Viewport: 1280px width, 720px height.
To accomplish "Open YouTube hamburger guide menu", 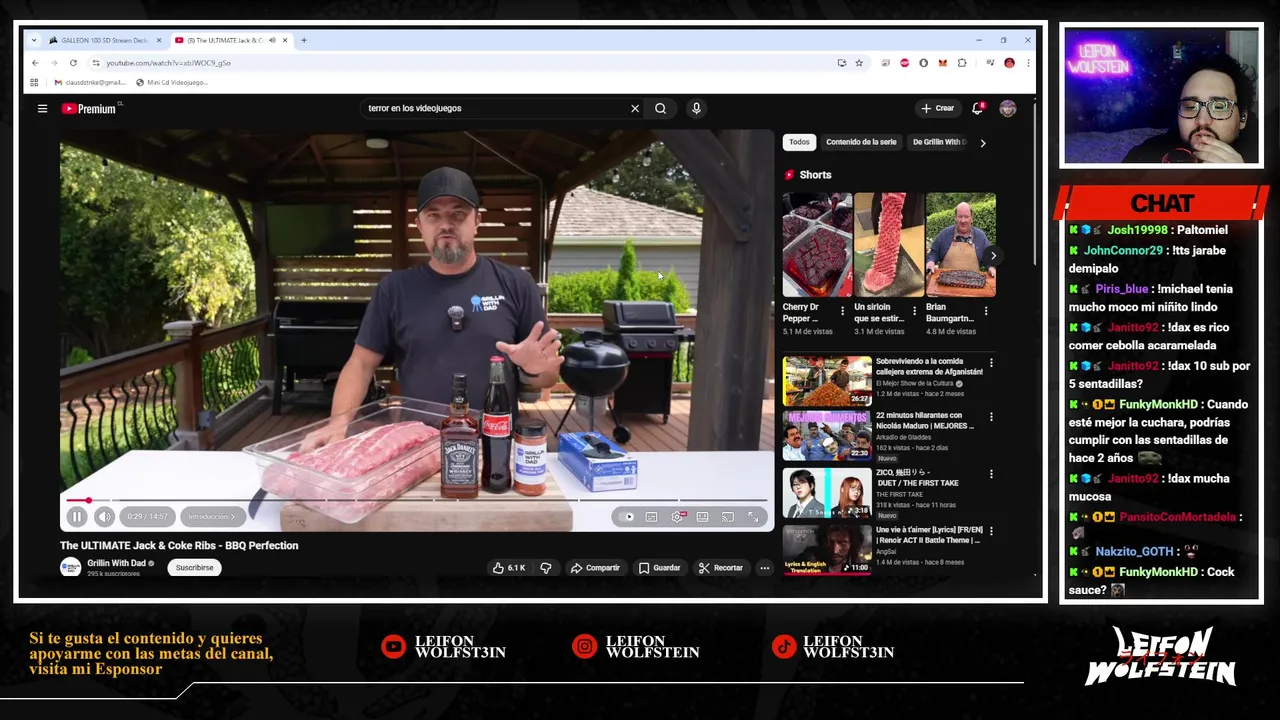I will coord(42,108).
